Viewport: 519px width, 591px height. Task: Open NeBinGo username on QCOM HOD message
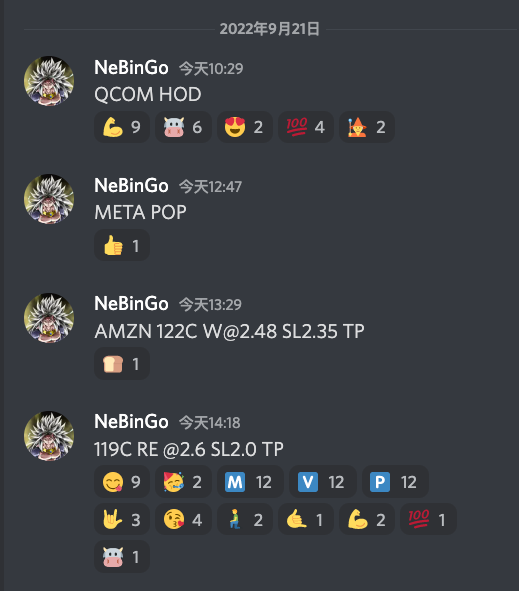click(x=131, y=68)
